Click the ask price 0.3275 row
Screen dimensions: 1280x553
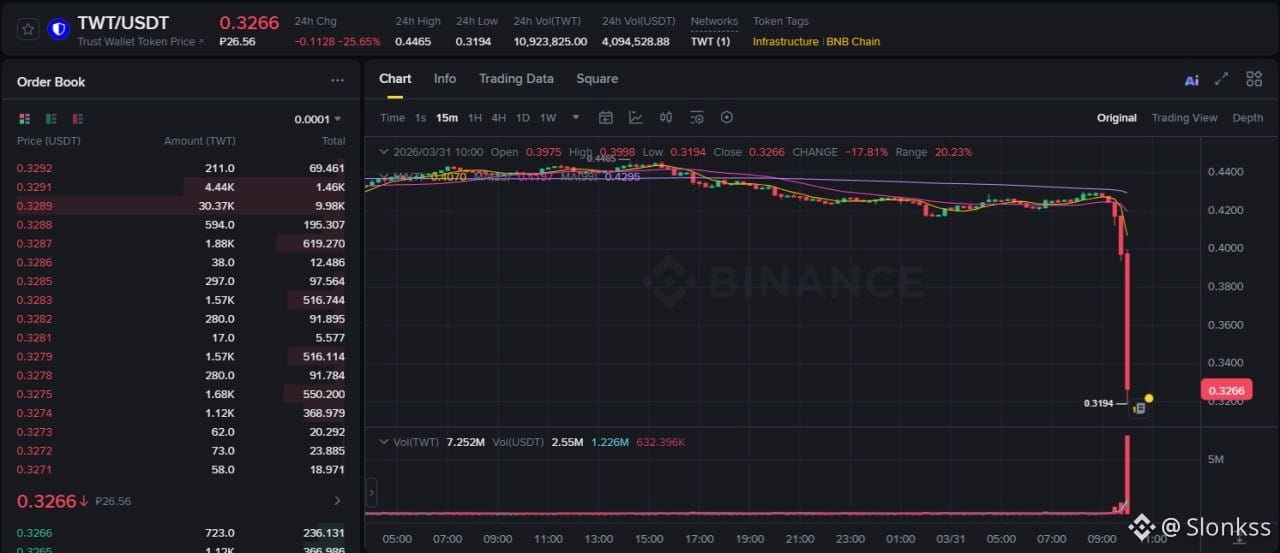181,394
